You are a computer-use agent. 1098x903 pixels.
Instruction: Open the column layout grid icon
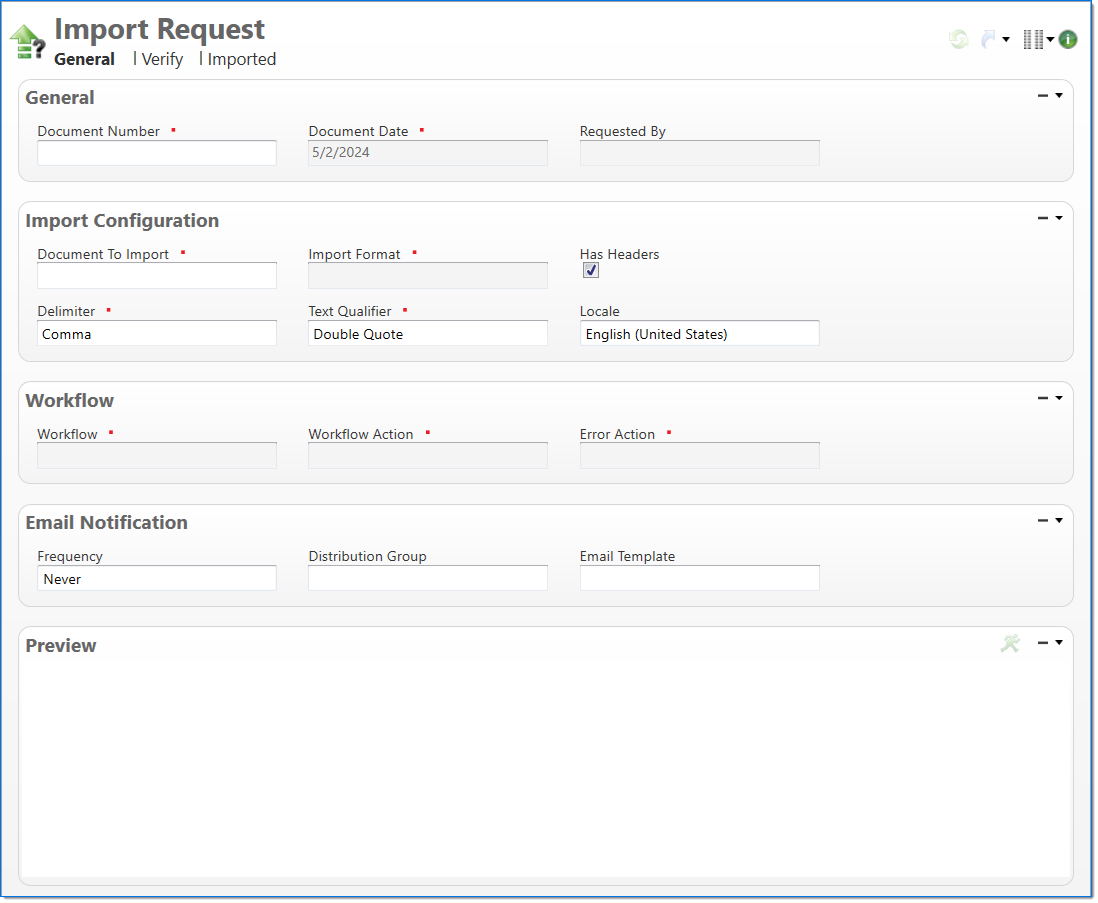coord(1034,39)
